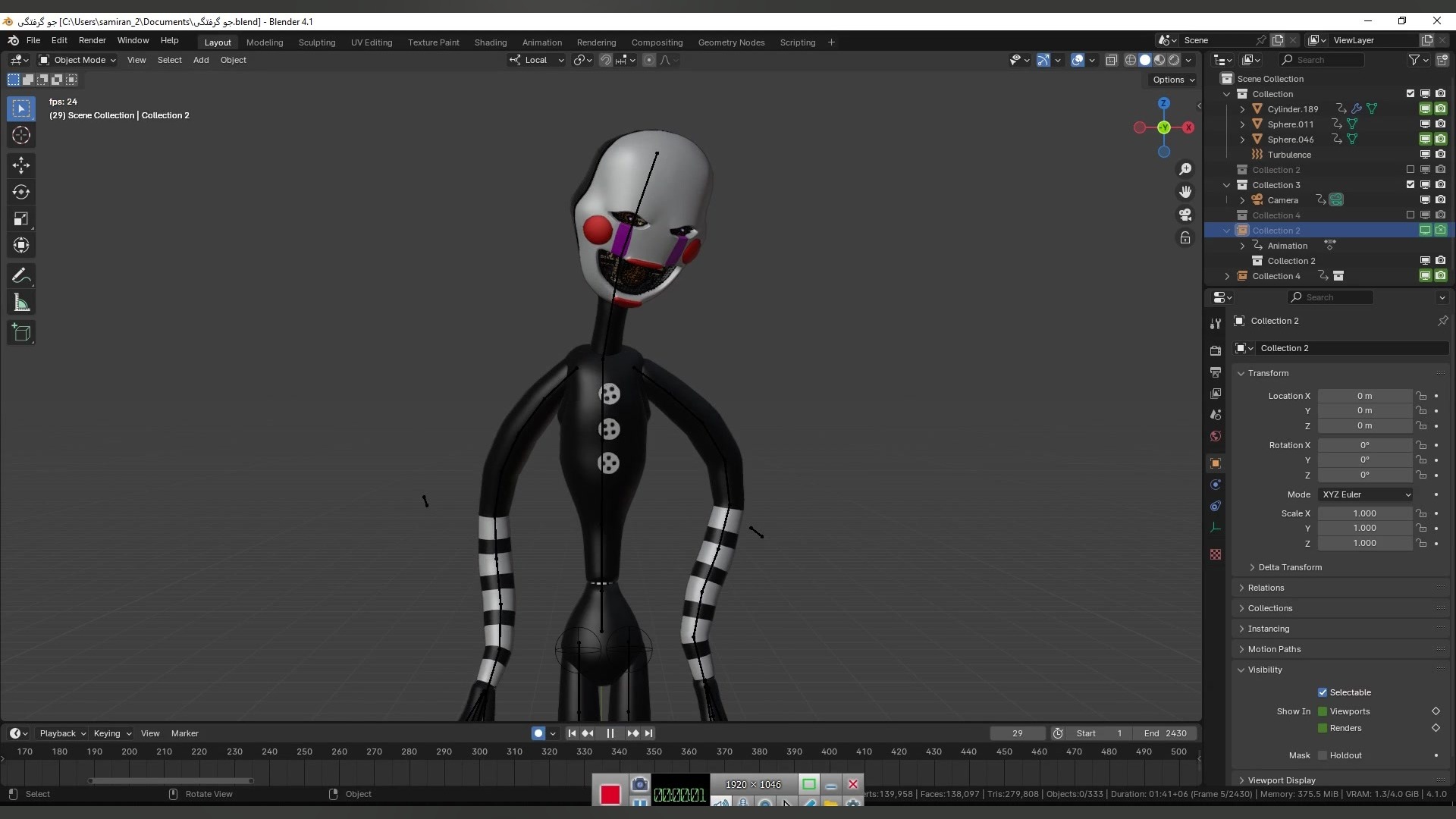The height and width of the screenshot is (819, 1456).
Task: Click the new collection icon in outliner
Action: [x=1442, y=60]
